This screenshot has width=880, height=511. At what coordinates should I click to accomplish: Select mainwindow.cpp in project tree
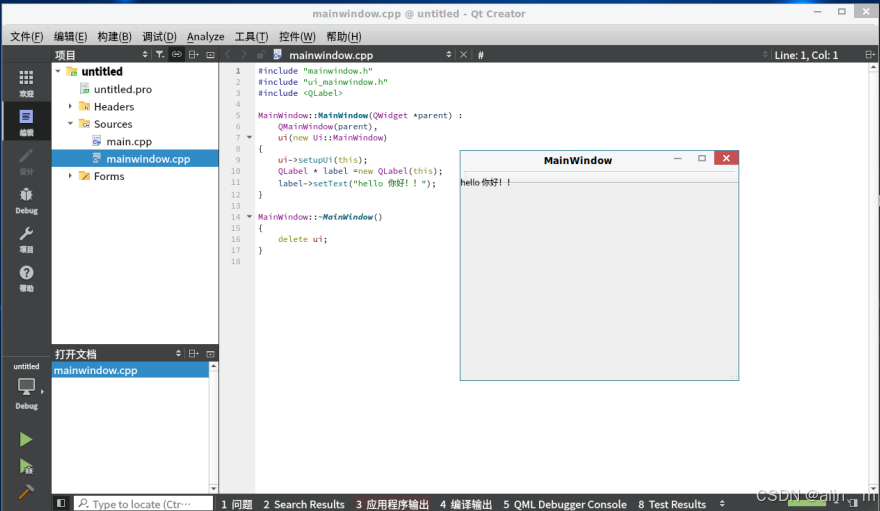[x=135, y=158]
